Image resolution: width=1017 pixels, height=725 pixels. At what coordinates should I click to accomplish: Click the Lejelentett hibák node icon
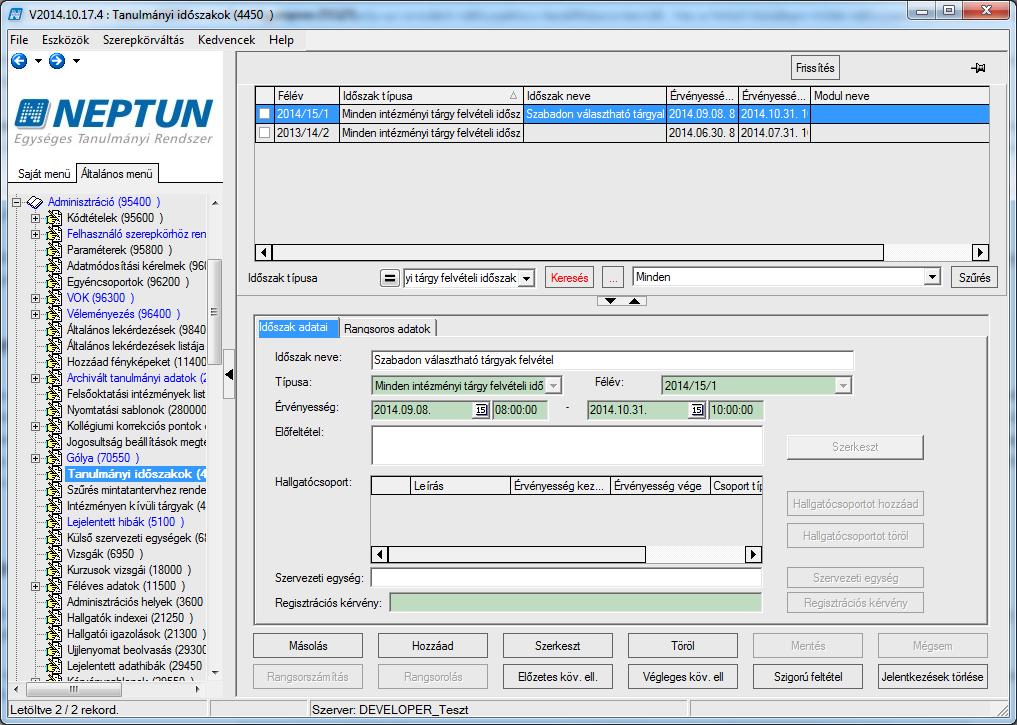tap(54, 522)
